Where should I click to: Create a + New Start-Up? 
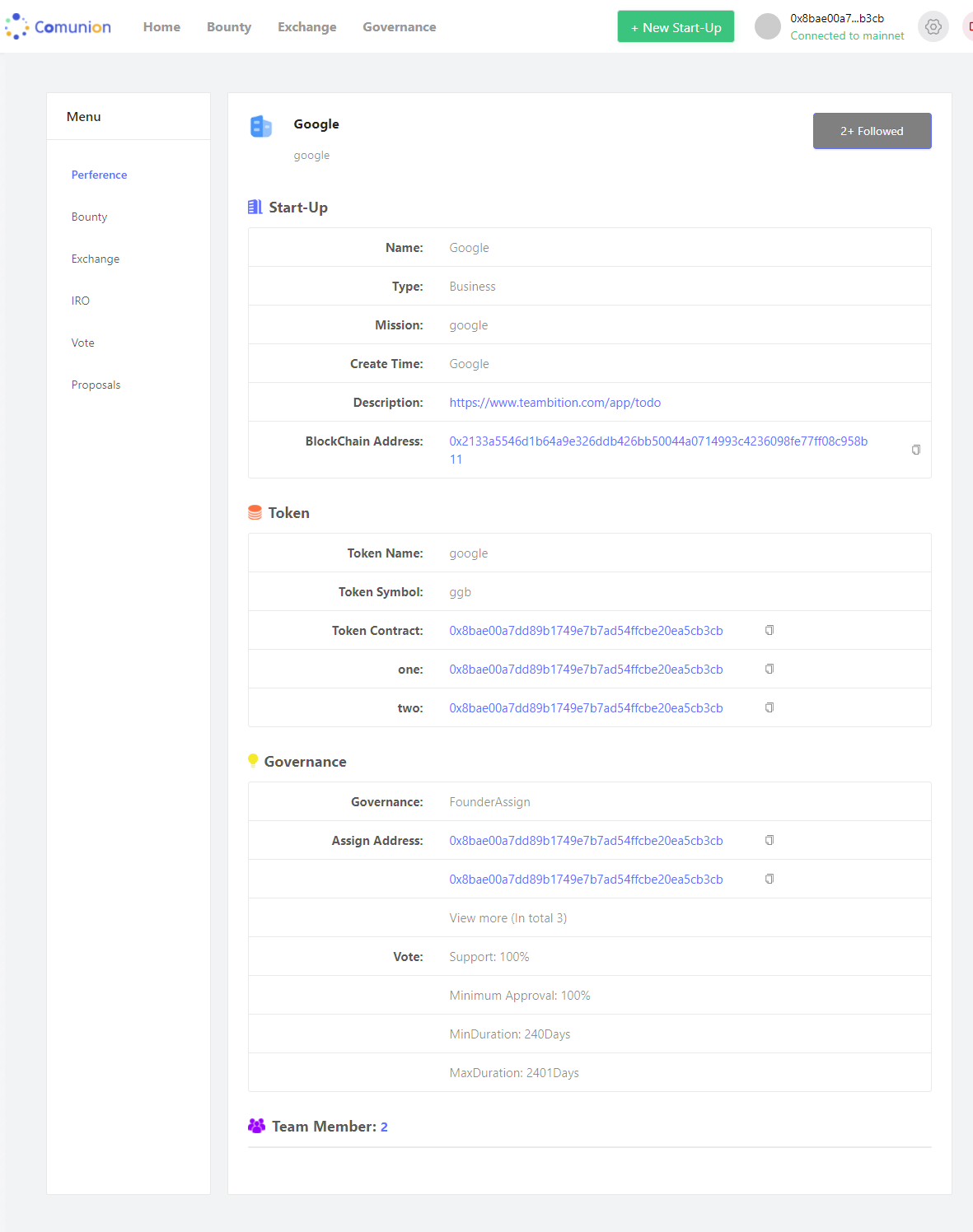676,27
